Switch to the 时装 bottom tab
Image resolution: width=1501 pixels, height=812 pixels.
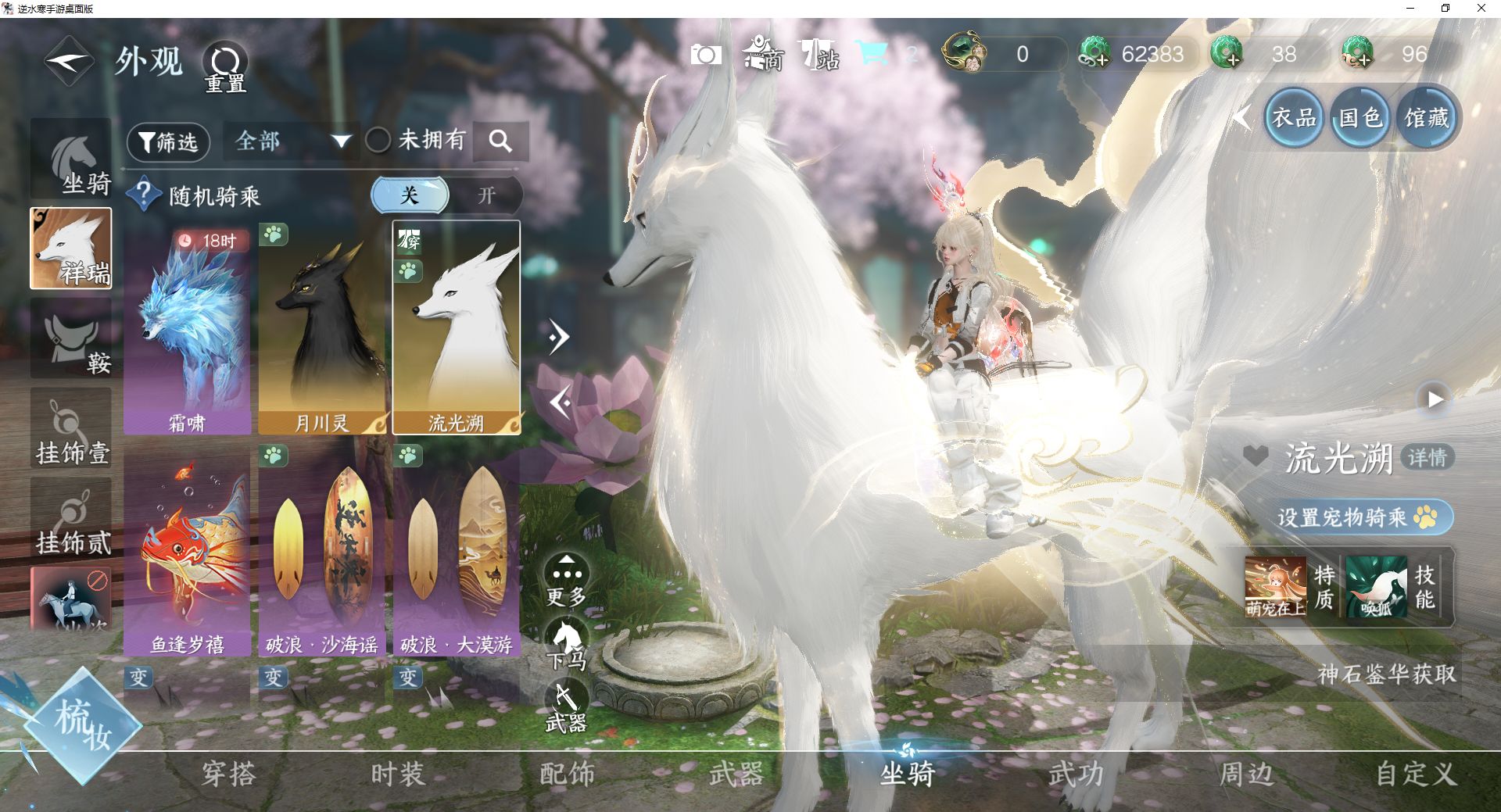point(397,774)
